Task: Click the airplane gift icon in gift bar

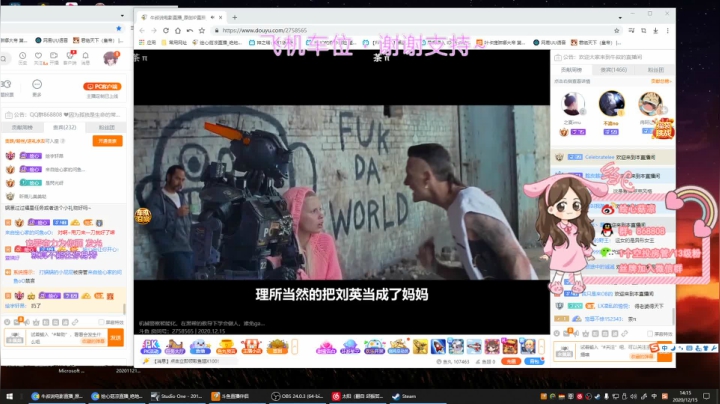Action: pos(473,346)
